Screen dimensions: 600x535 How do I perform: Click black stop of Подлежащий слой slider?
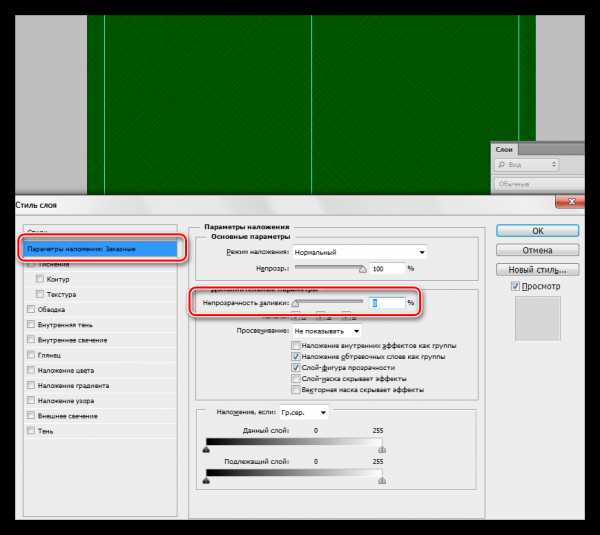[x=206, y=481]
